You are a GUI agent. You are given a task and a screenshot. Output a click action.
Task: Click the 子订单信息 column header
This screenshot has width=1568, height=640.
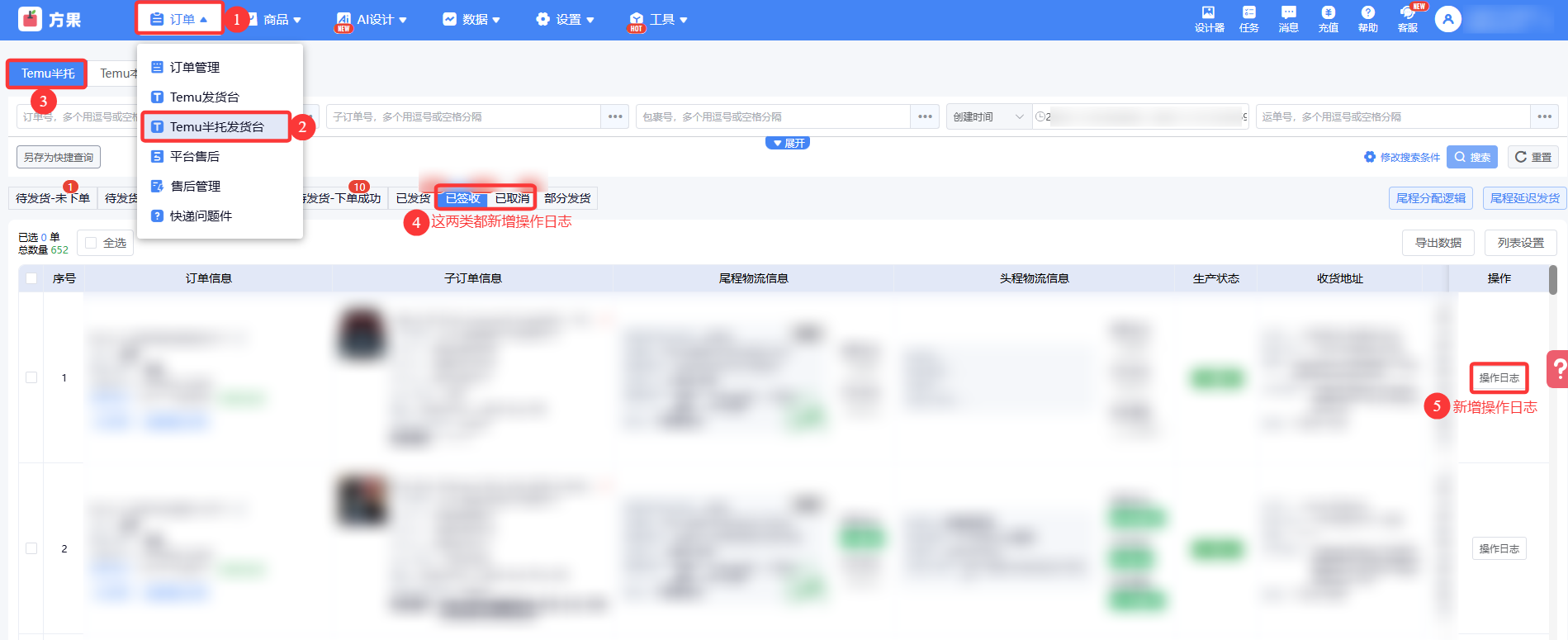click(473, 278)
